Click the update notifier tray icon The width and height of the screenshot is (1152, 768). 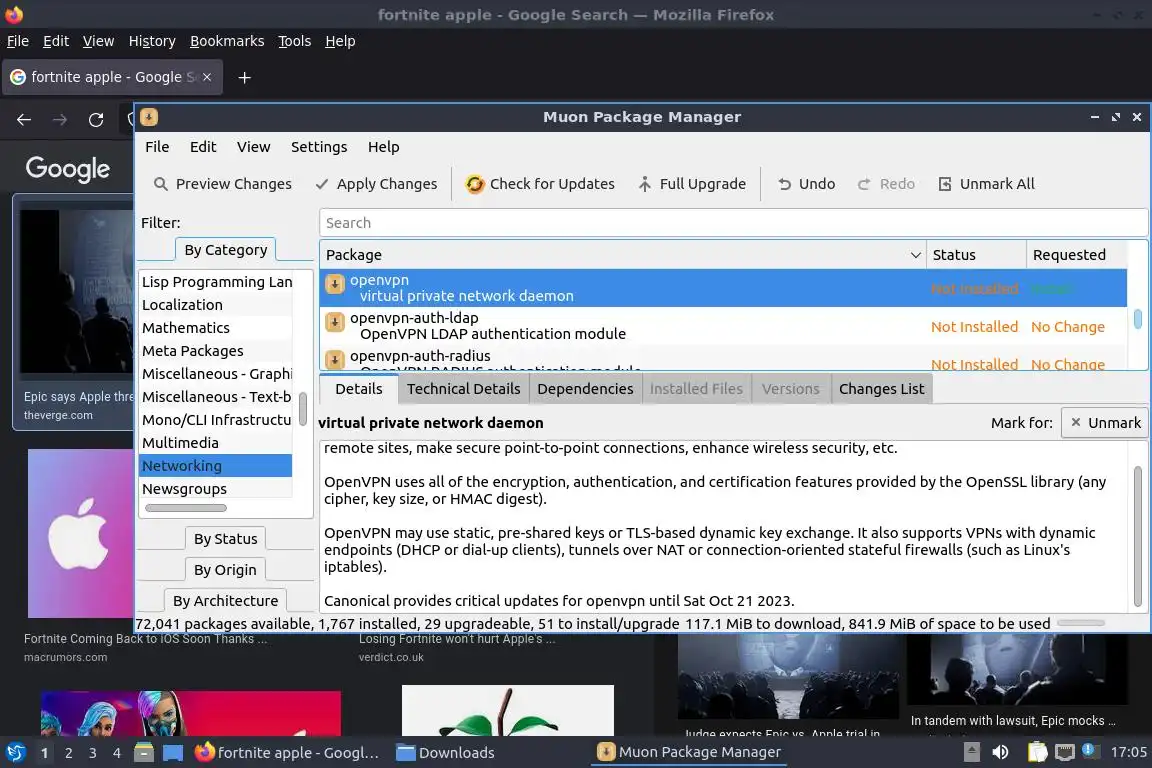[1090, 750]
